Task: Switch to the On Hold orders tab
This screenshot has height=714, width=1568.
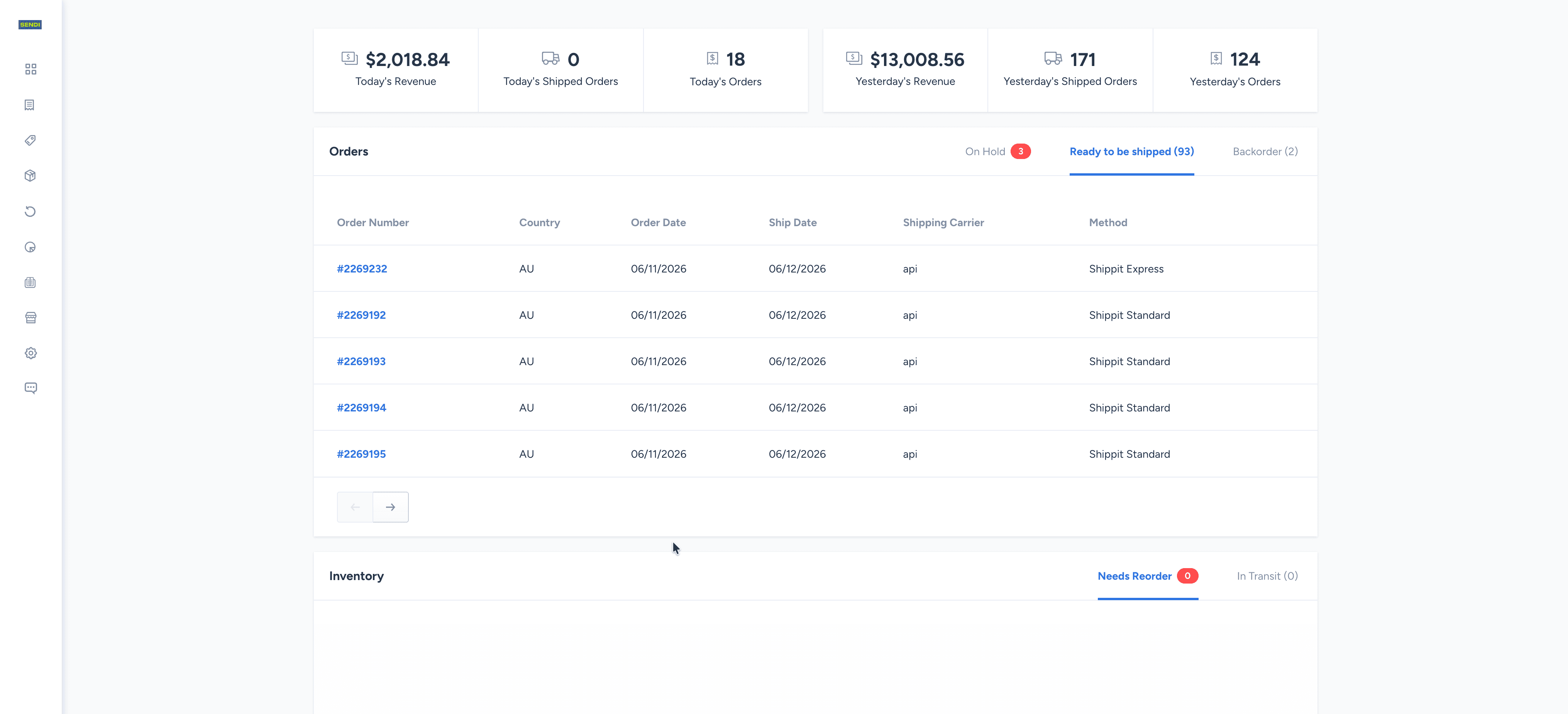Action: click(x=997, y=152)
